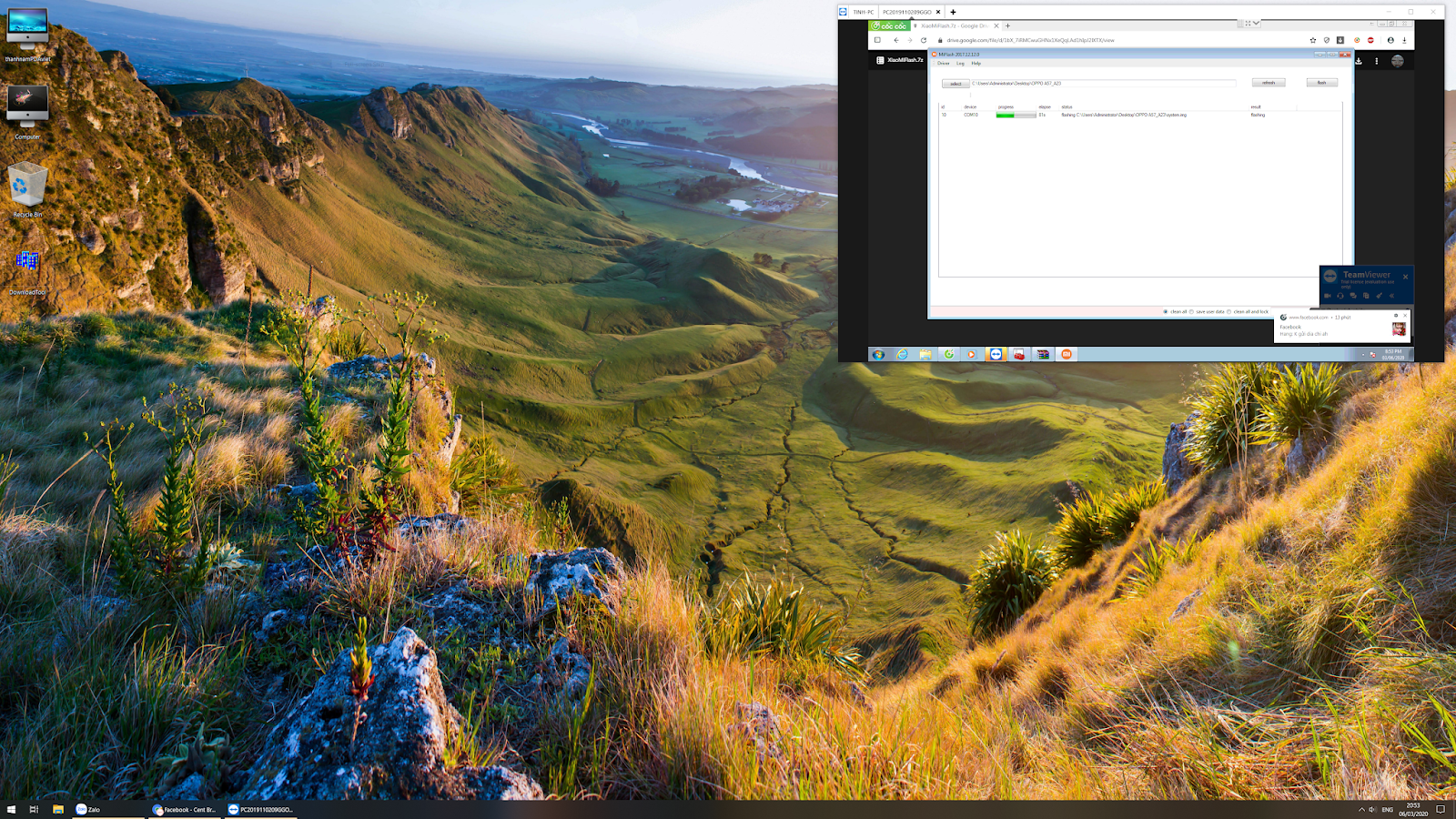Open the DownloadTool desktop shortcut
Viewport: 1456px width, 819px height.
pyautogui.click(x=27, y=270)
